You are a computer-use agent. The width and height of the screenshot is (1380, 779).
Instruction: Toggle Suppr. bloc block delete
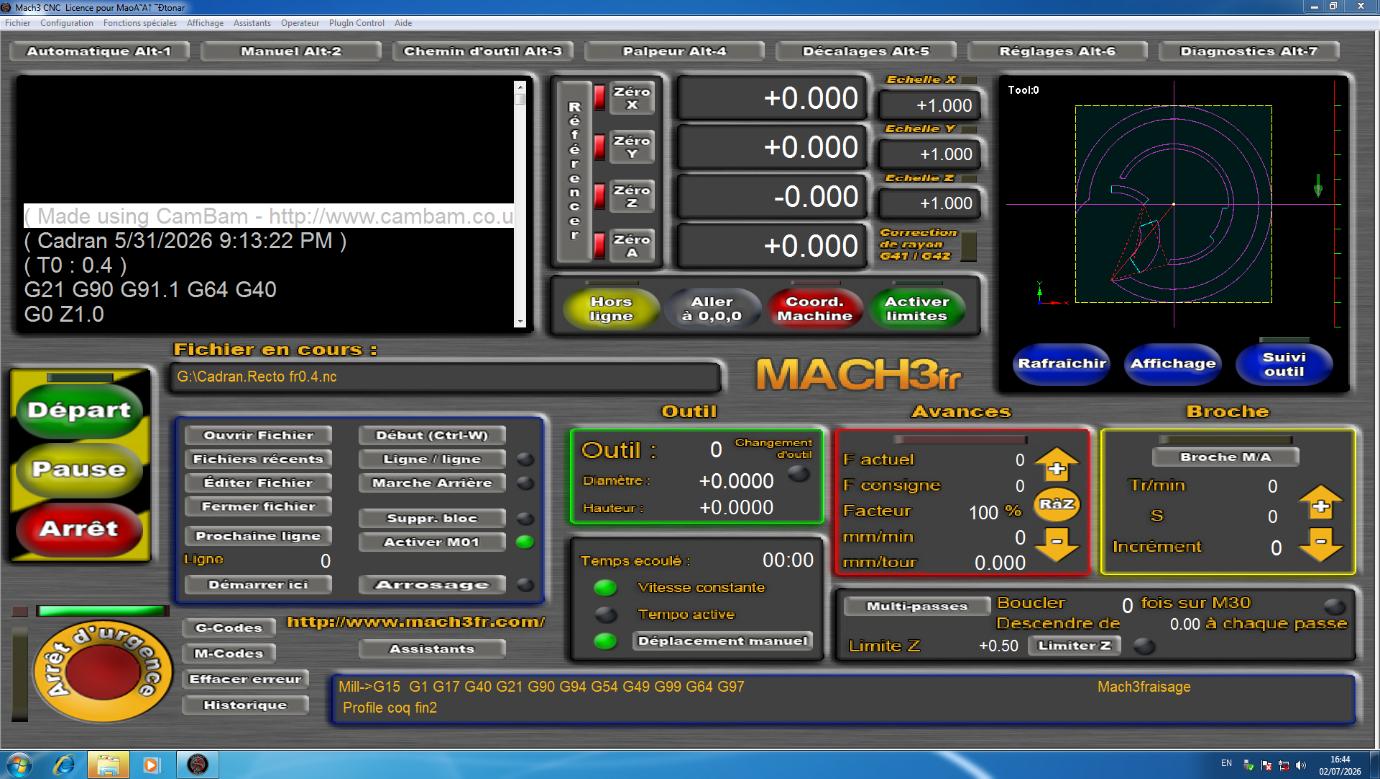(432, 518)
